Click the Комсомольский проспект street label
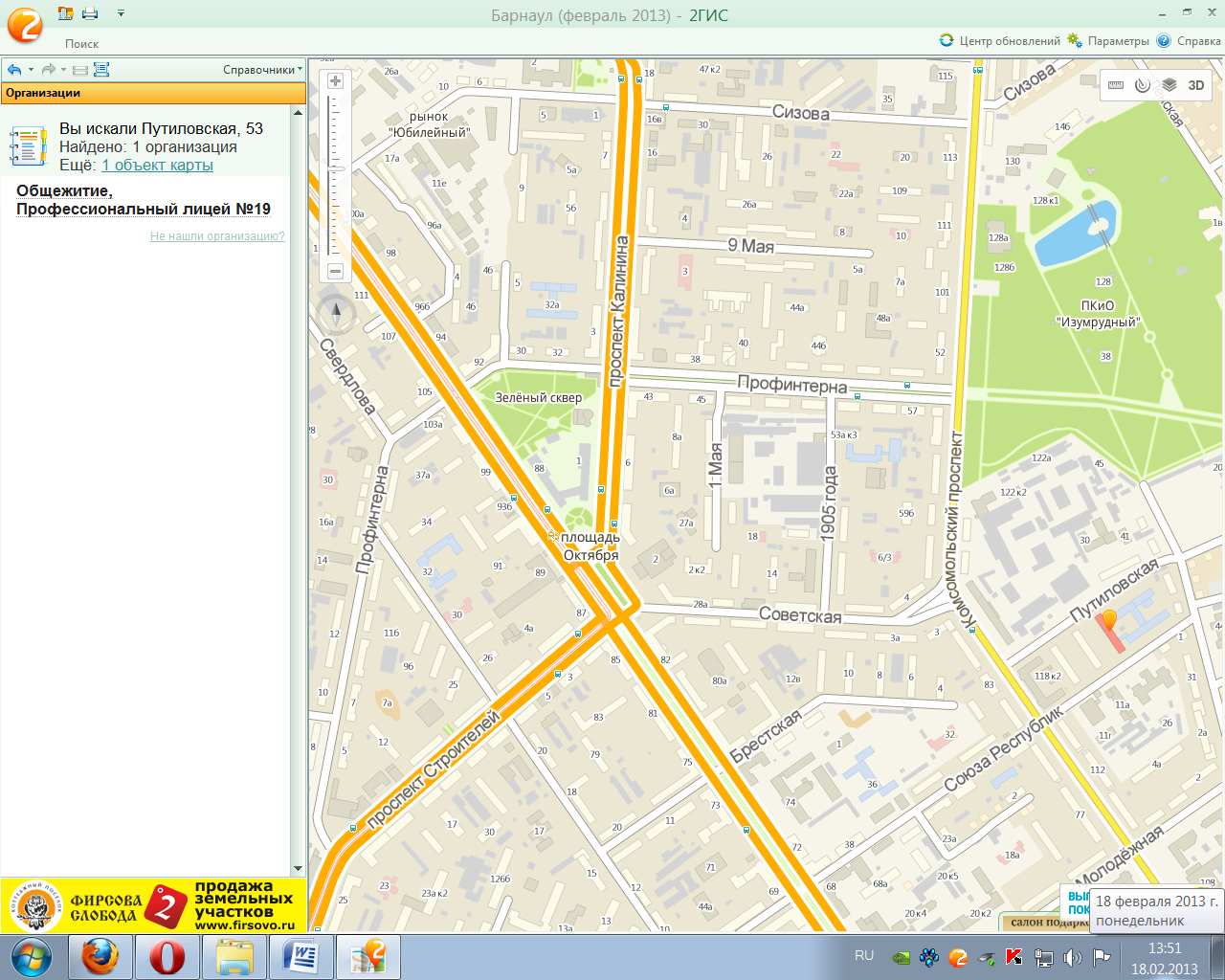1225x980 pixels. coord(960,531)
